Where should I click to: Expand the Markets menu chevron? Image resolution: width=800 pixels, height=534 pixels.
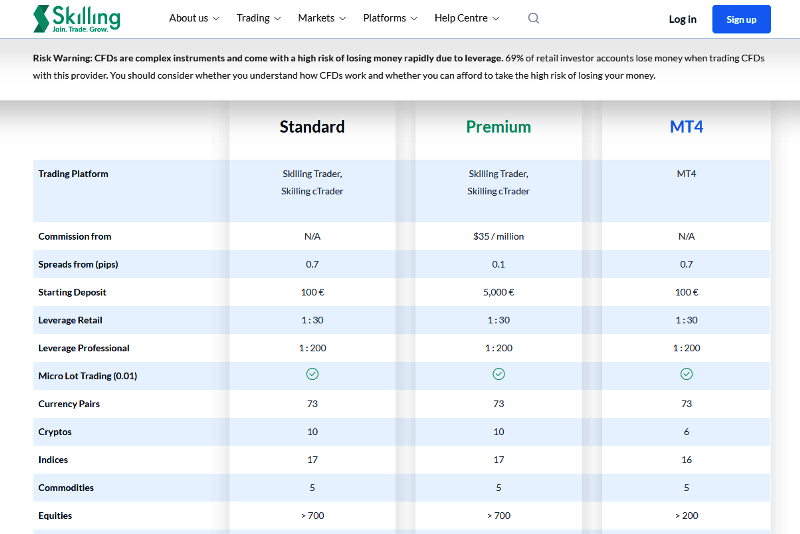342,19
